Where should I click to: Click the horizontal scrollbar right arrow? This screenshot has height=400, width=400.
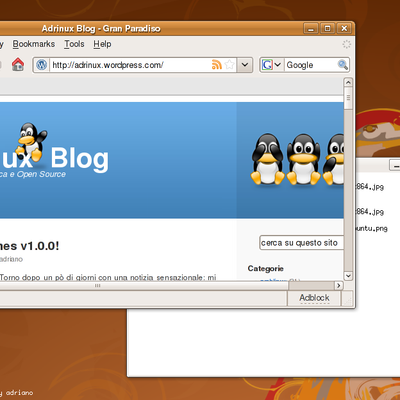(339, 286)
